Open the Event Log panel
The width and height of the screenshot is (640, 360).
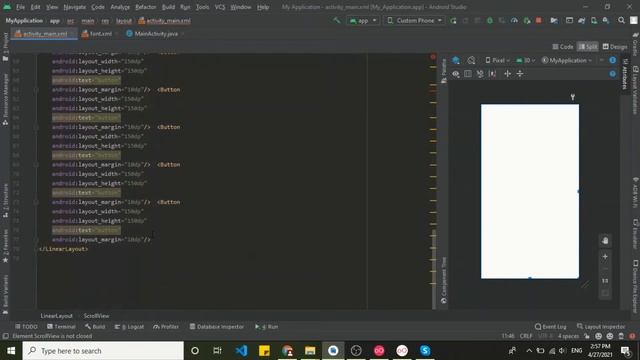pos(551,327)
